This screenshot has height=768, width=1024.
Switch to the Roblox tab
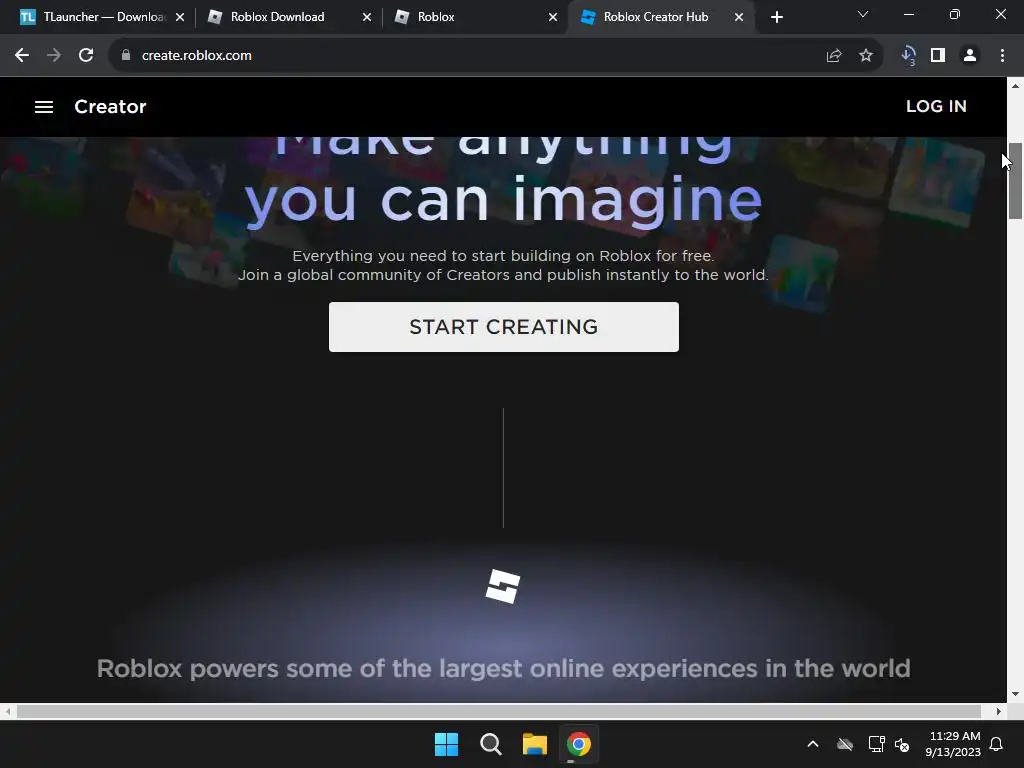click(x=473, y=17)
